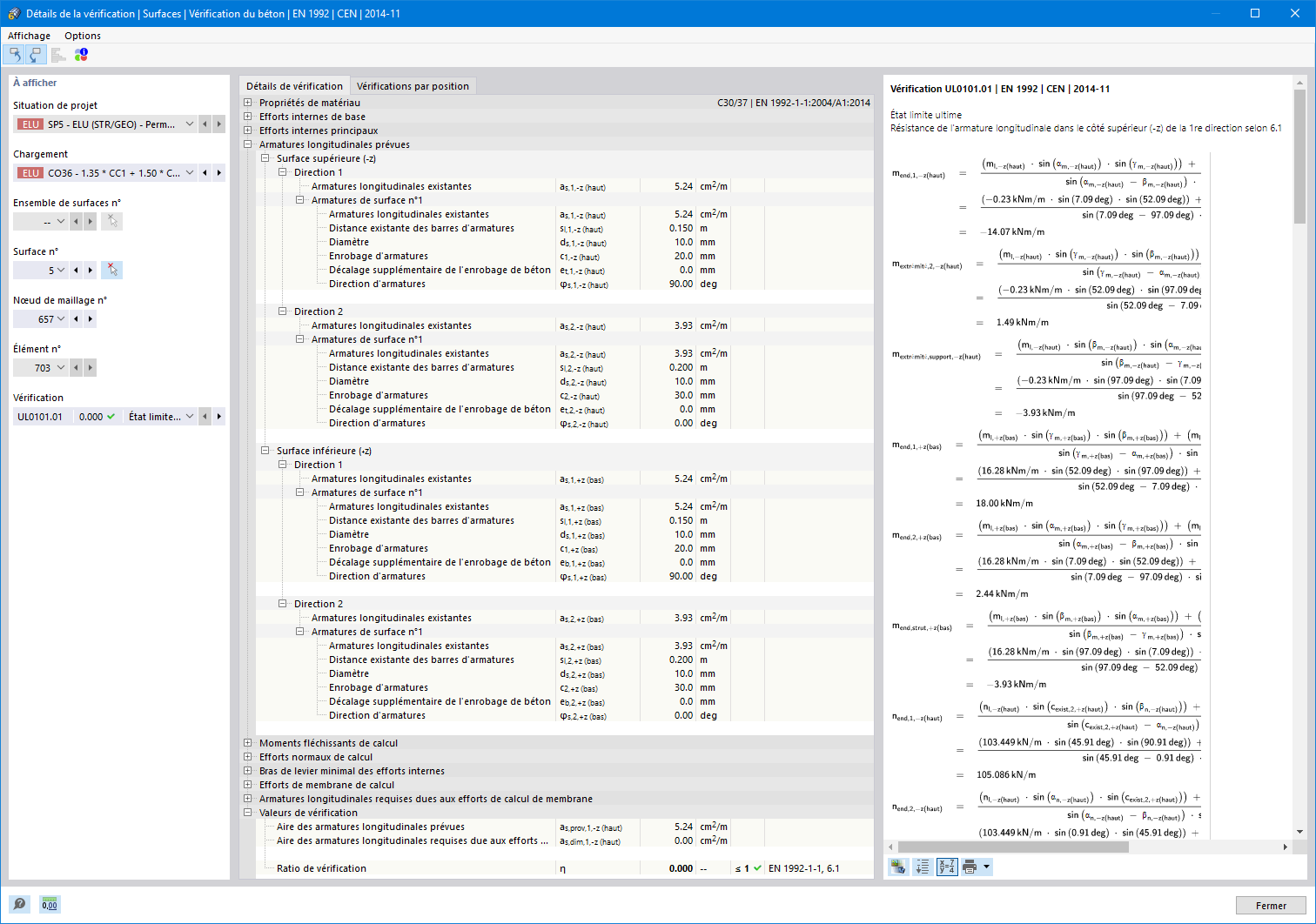The width and height of the screenshot is (1316, 924).
Task: Expand the Propriétés de matériau row
Action: (248, 103)
